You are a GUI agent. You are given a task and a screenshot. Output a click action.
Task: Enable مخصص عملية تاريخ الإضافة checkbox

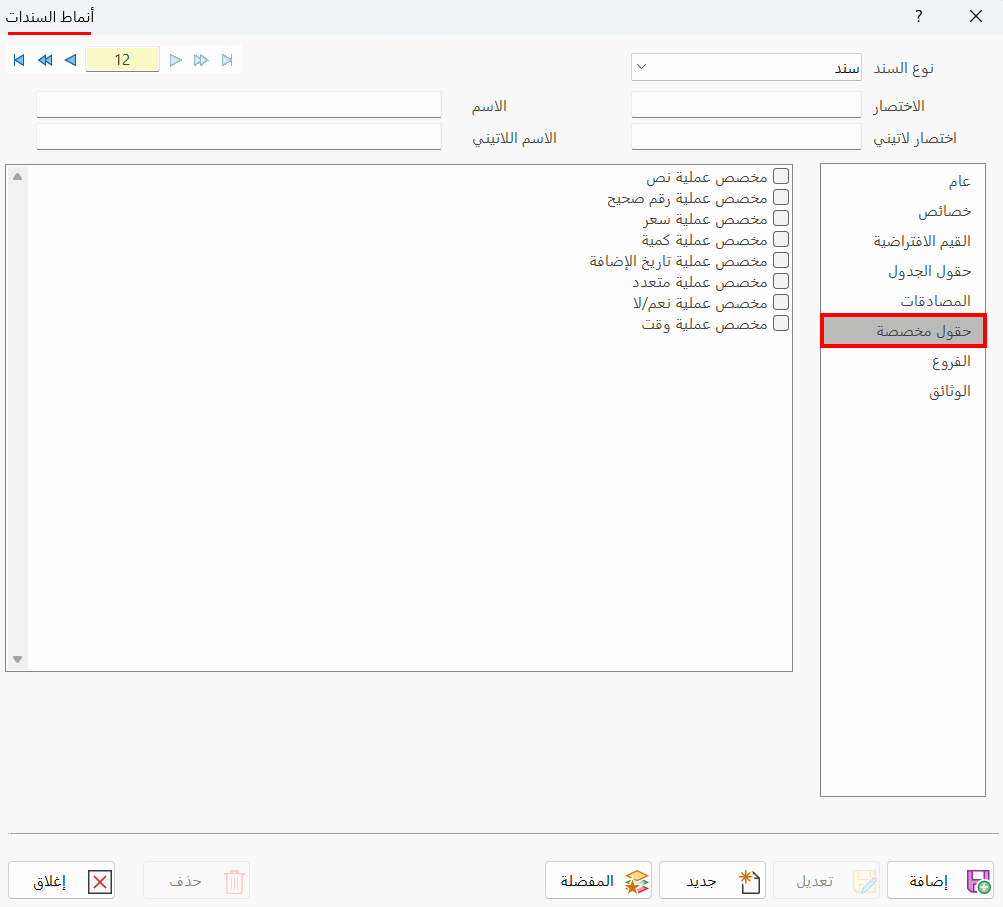point(780,260)
